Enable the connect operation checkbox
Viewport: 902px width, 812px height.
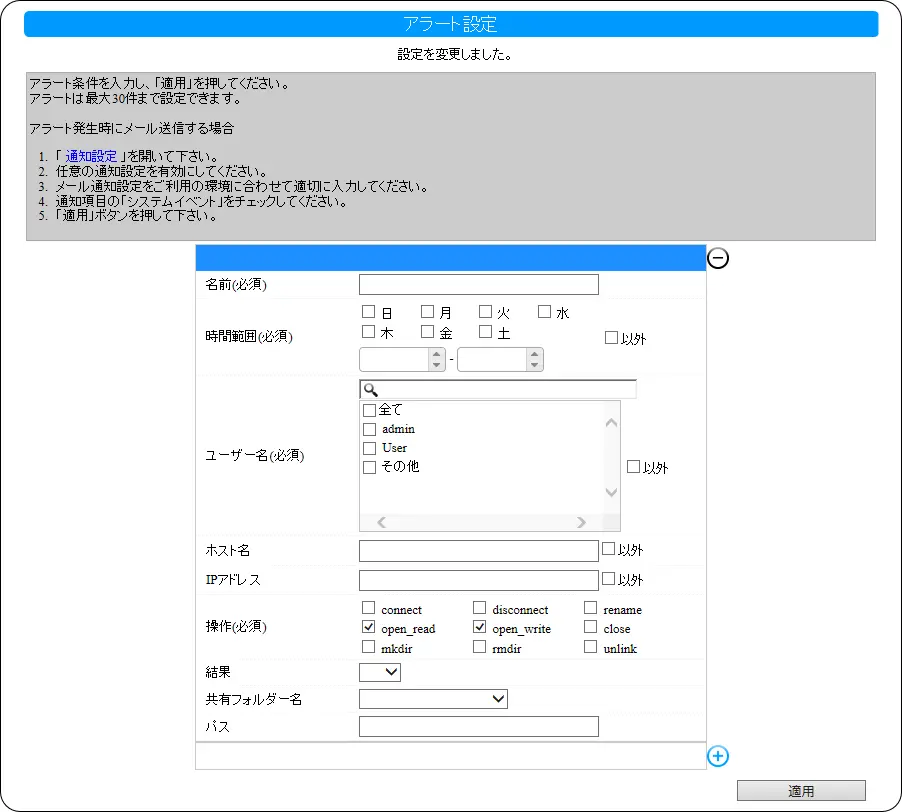[x=369, y=608]
